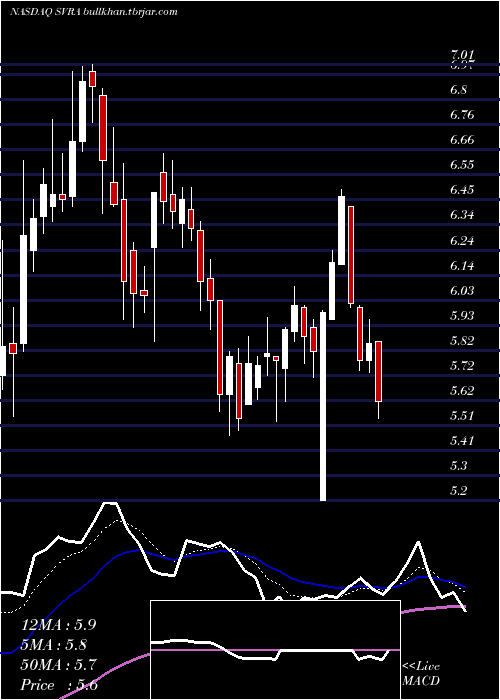
Task: Click the 6.14 price axis label
Action: pos(462,266)
